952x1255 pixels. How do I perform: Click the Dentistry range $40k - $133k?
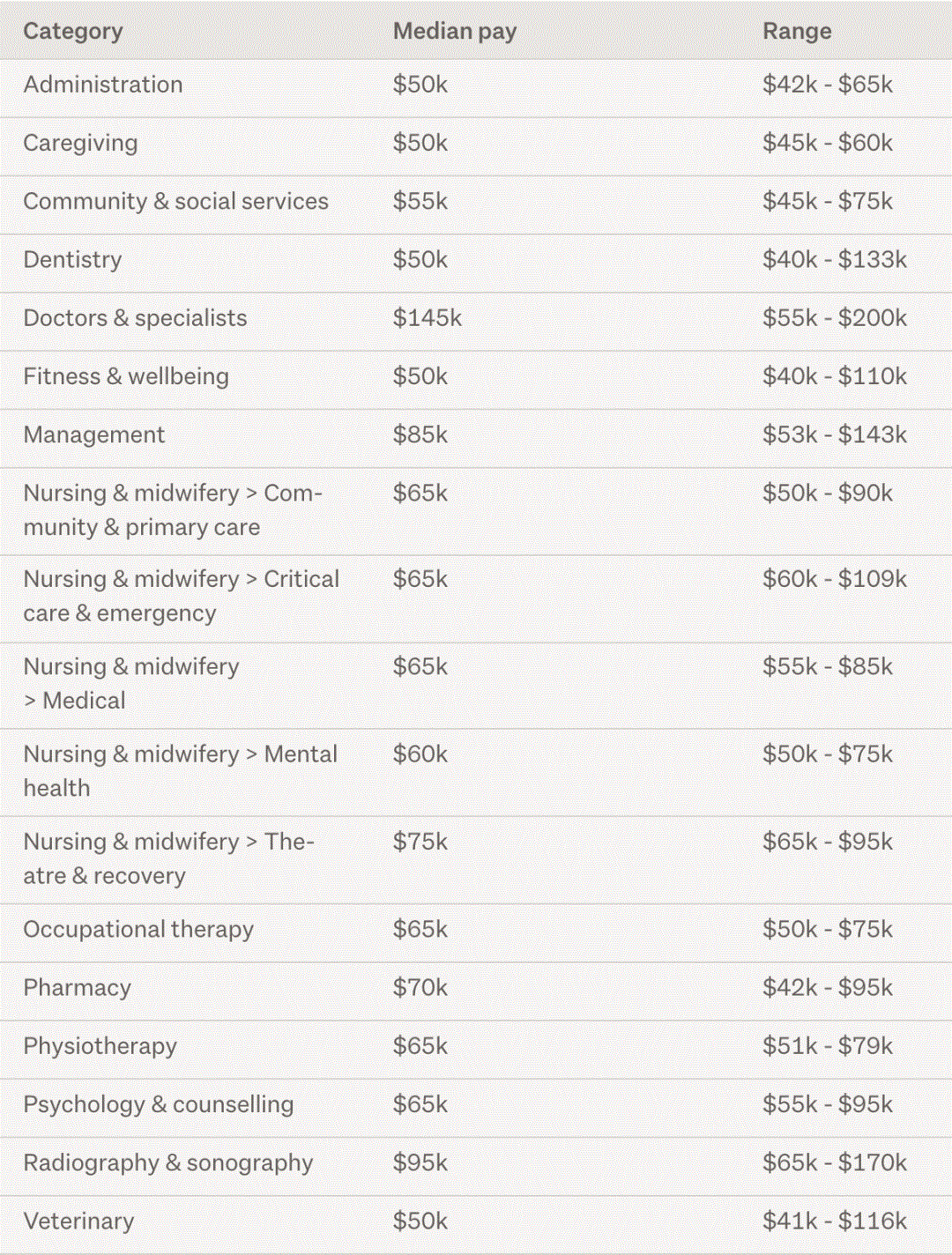(x=834, y=259)
